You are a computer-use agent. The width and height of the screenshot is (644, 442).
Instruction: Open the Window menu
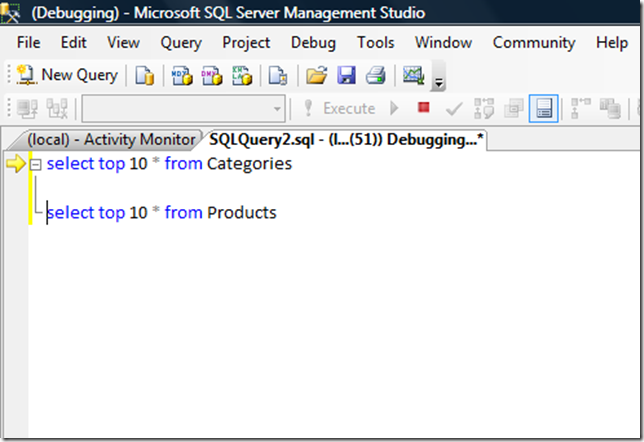point(443,42)
